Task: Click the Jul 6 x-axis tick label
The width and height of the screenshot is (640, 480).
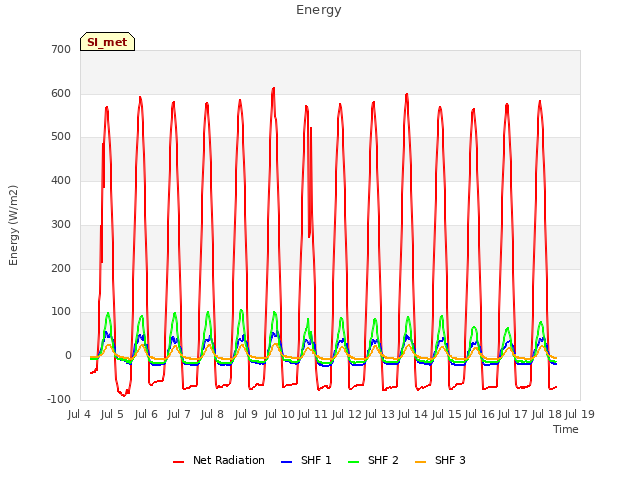Action: point(146,414)
